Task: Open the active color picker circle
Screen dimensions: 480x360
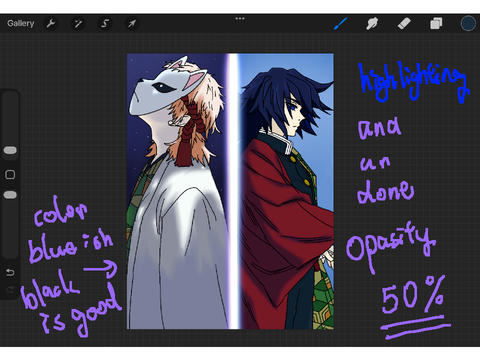Action: click(468, 23)
